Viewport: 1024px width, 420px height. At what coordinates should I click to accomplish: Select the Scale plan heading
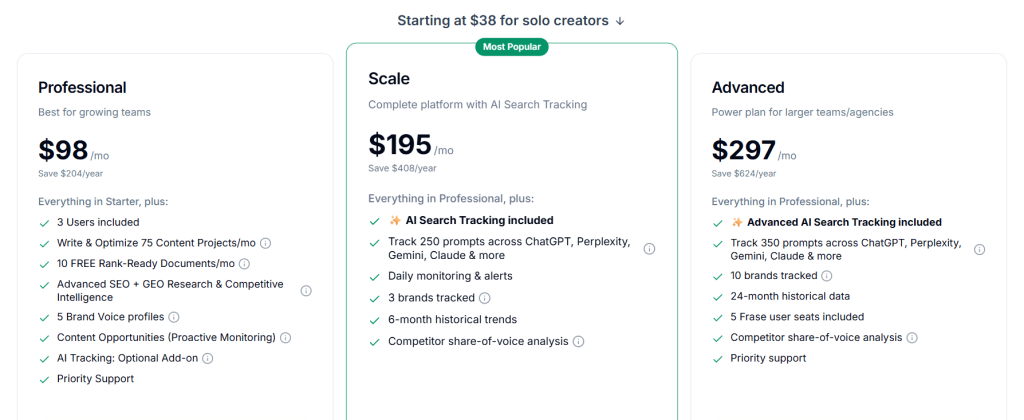tap(389, 78)
